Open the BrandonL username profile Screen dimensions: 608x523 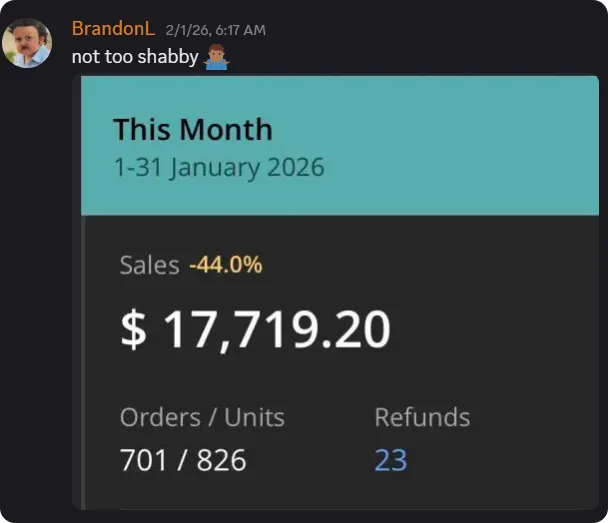(112, 29)
